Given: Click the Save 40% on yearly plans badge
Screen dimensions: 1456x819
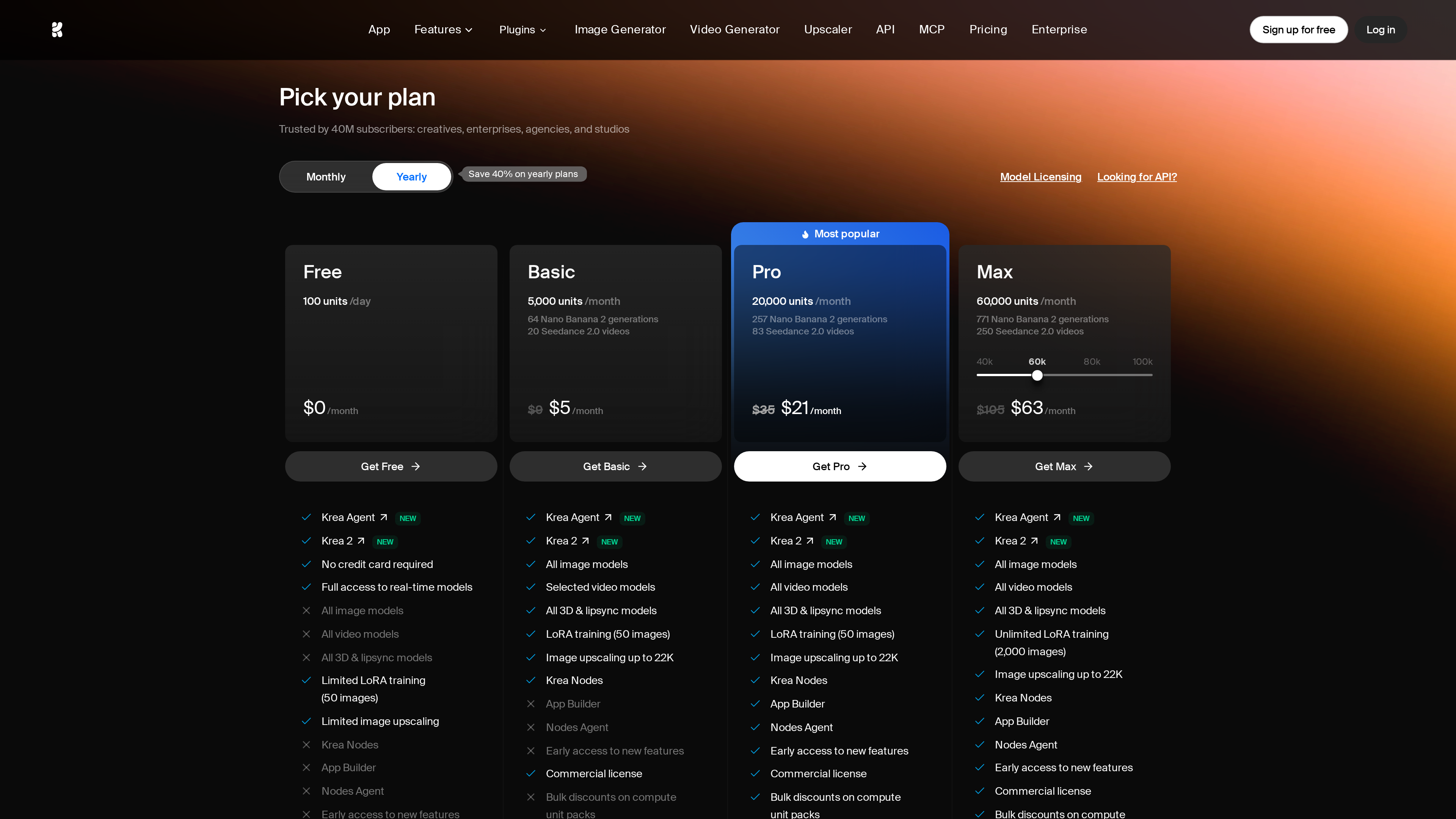Looking at the screenshot, I should point(523,174).
